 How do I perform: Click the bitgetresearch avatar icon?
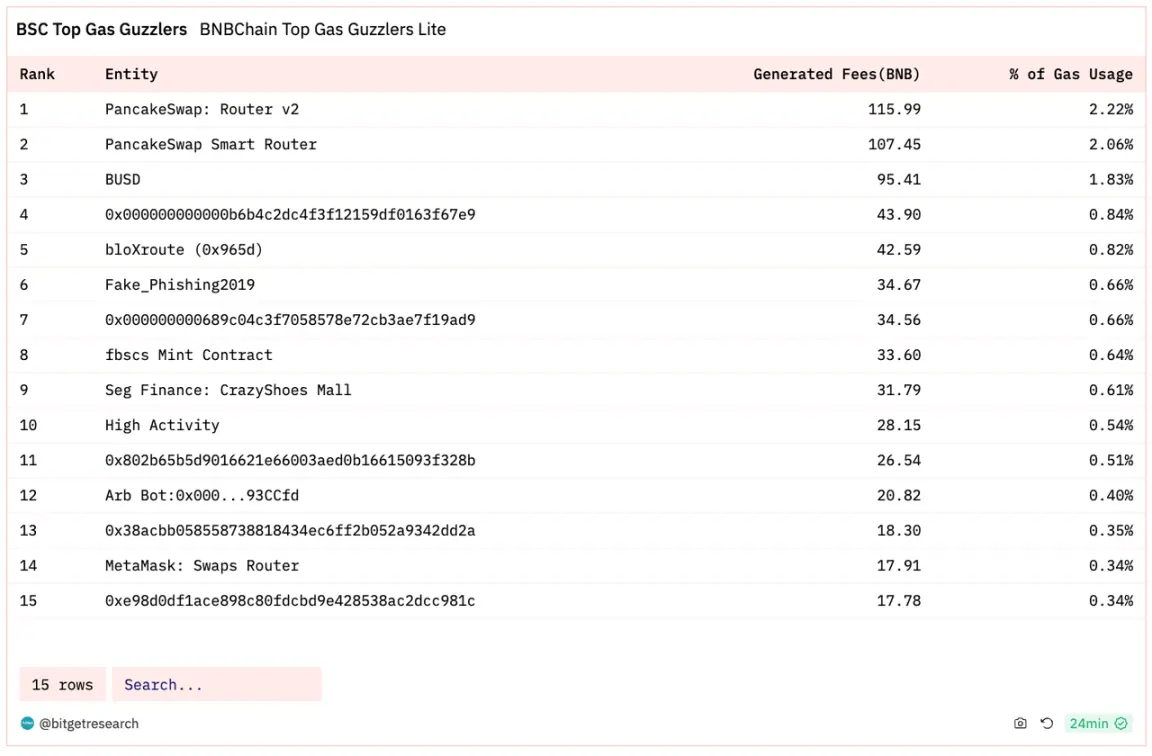[x=27, y=724]
